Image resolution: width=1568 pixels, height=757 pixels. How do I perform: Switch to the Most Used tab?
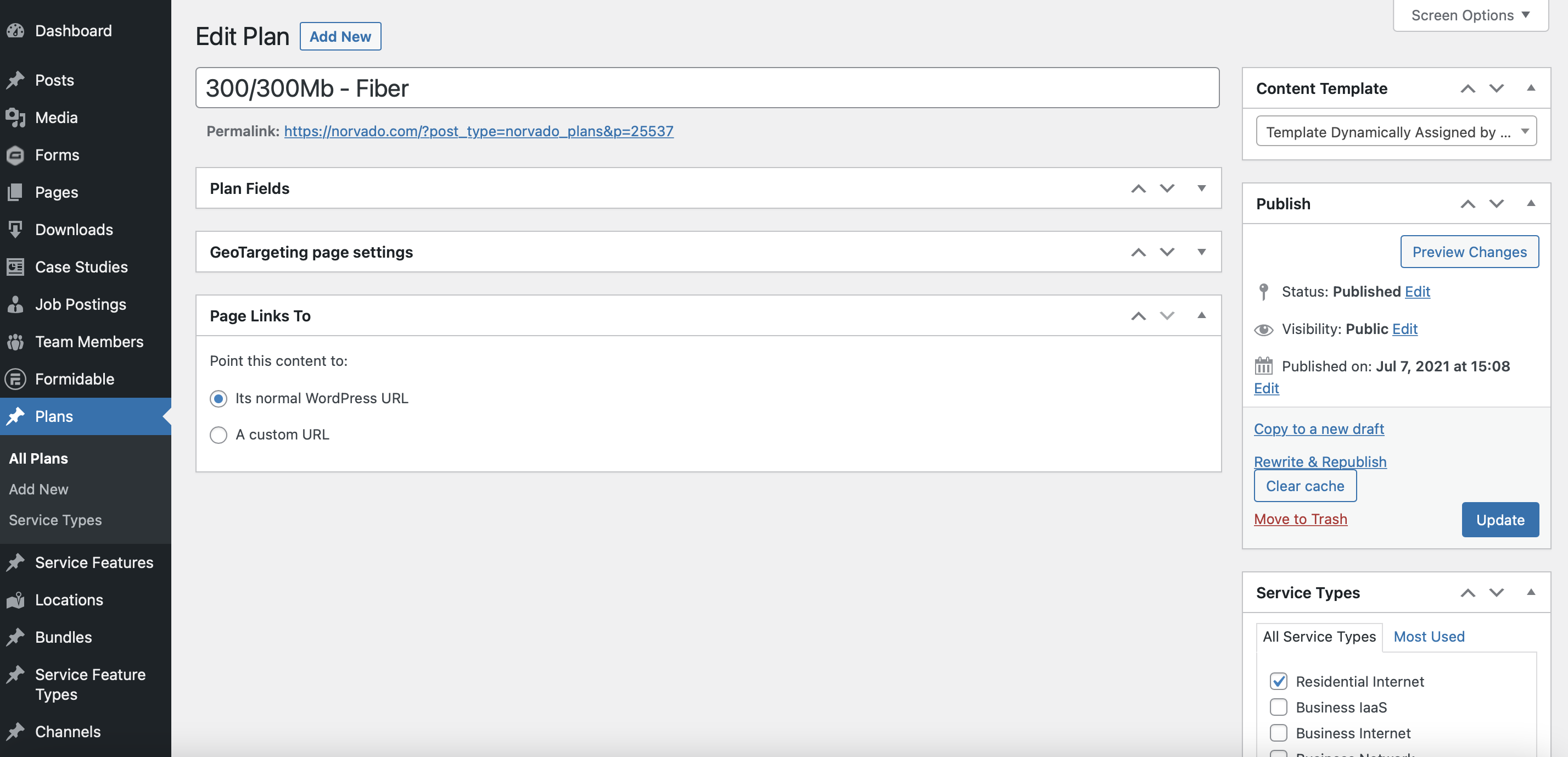pyautogui.click(x=1429, y=636)
